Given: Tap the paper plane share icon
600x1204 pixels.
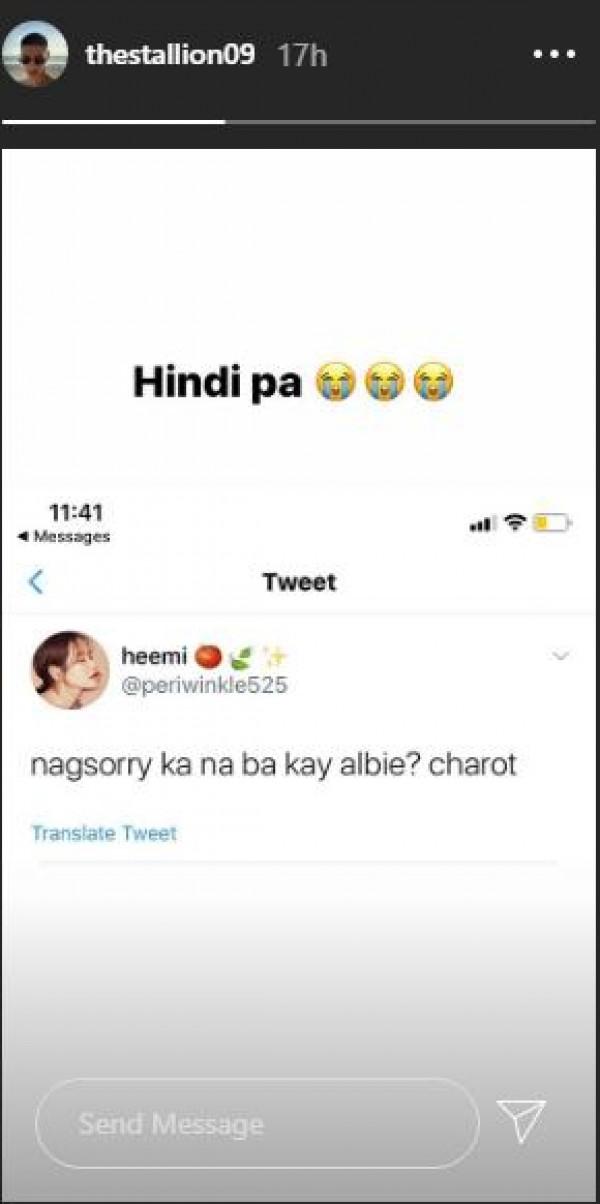Looking at the screenshot, I should pos(521,1121).
